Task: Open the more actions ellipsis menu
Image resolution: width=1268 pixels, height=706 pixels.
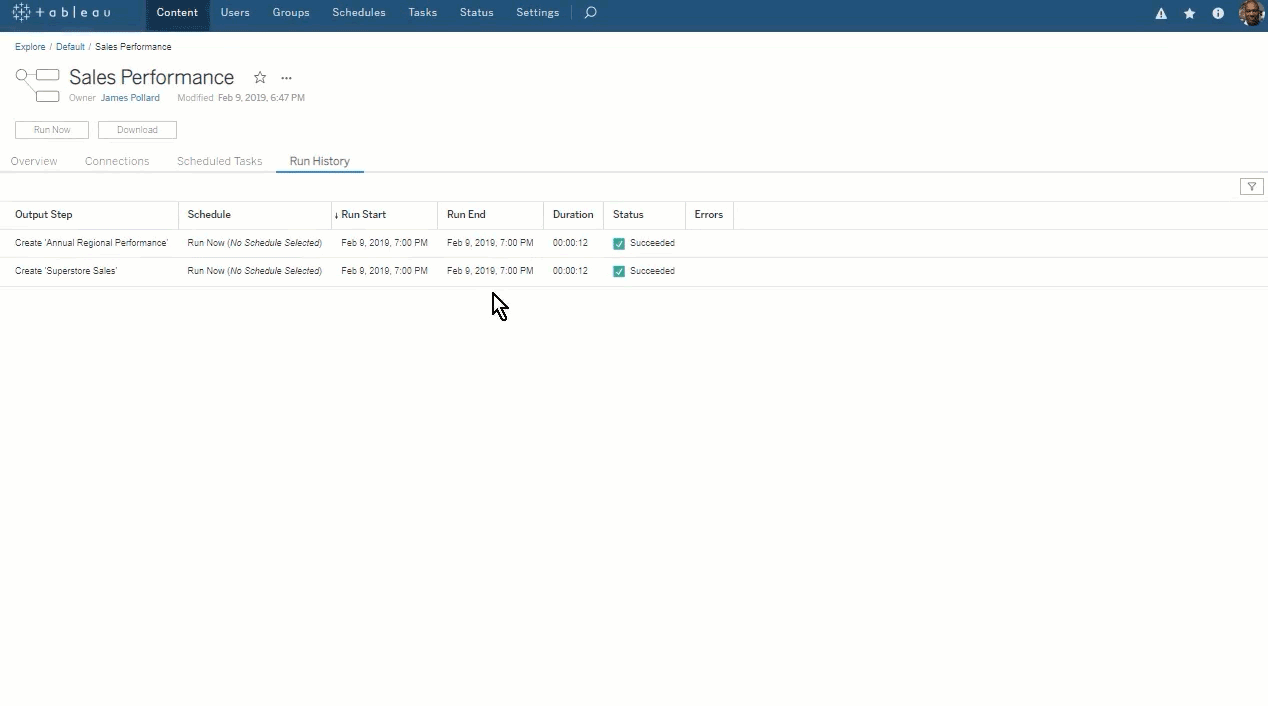Action: (x=286, y=78)
